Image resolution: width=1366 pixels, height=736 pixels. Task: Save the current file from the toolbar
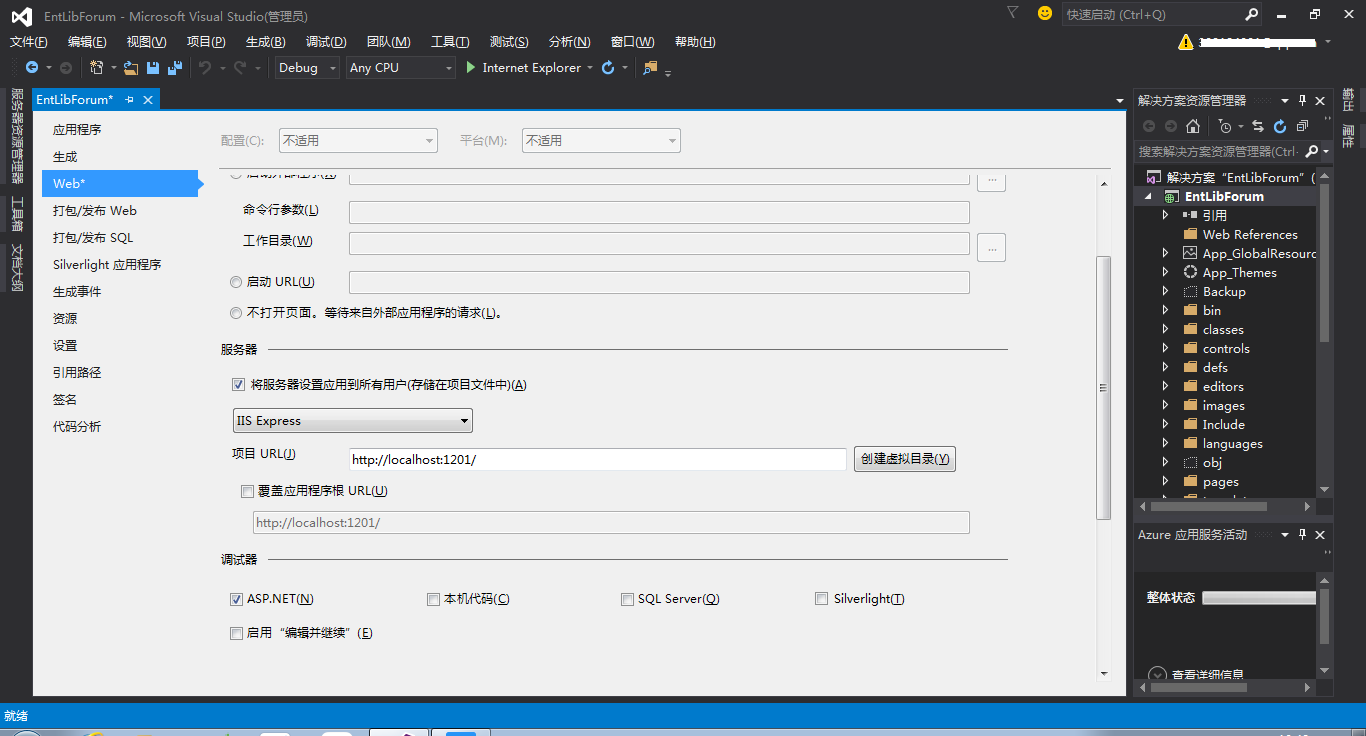[x=153, y=67]
